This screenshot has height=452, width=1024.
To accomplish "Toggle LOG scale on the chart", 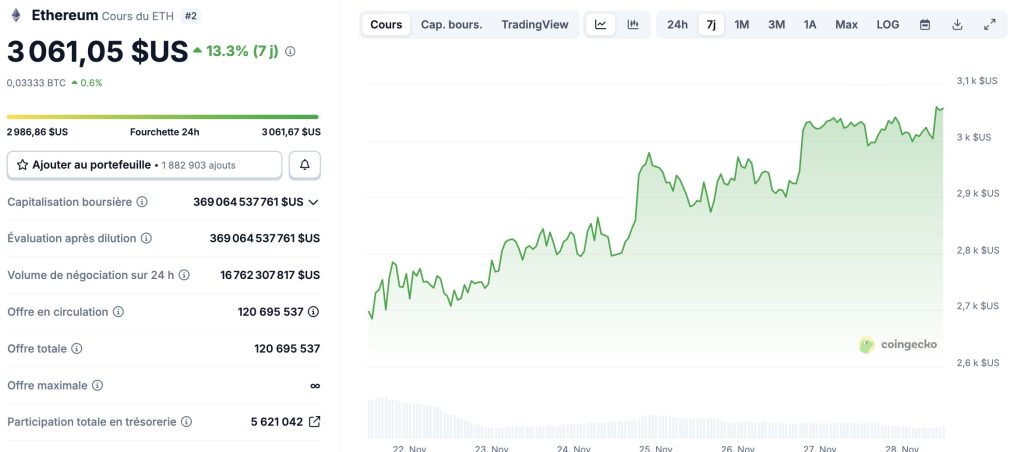I will point(887,25).
